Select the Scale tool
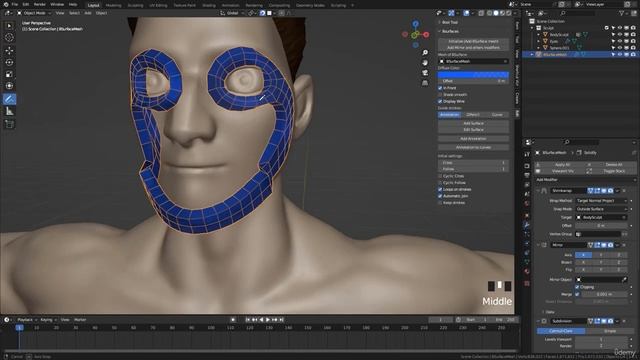This screenshot has height=360, width=640. click(x=9, y=74)
